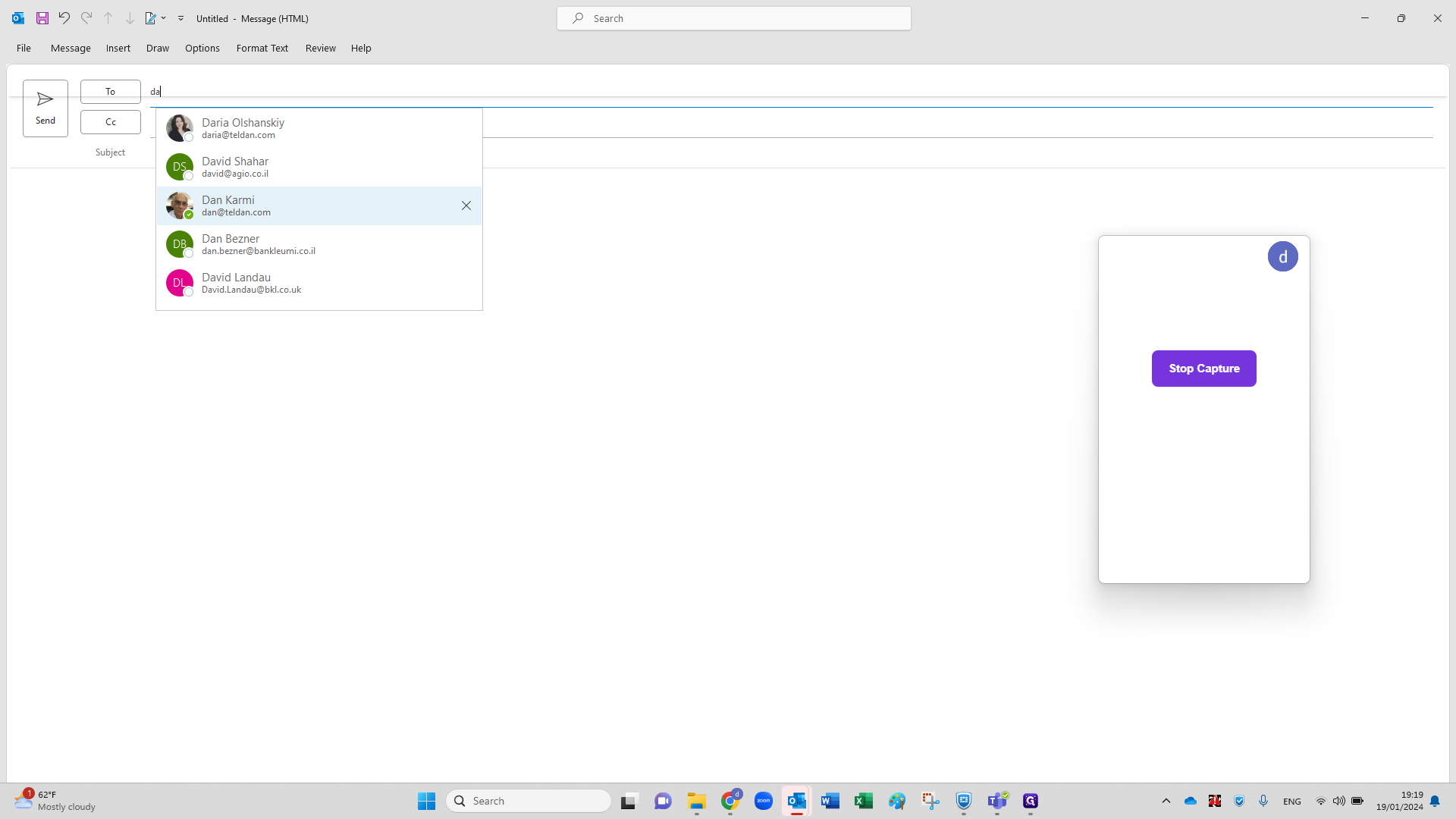This screenshot has width=1456, height=819.
Task: Send the email message
Action: pos(45,108)
